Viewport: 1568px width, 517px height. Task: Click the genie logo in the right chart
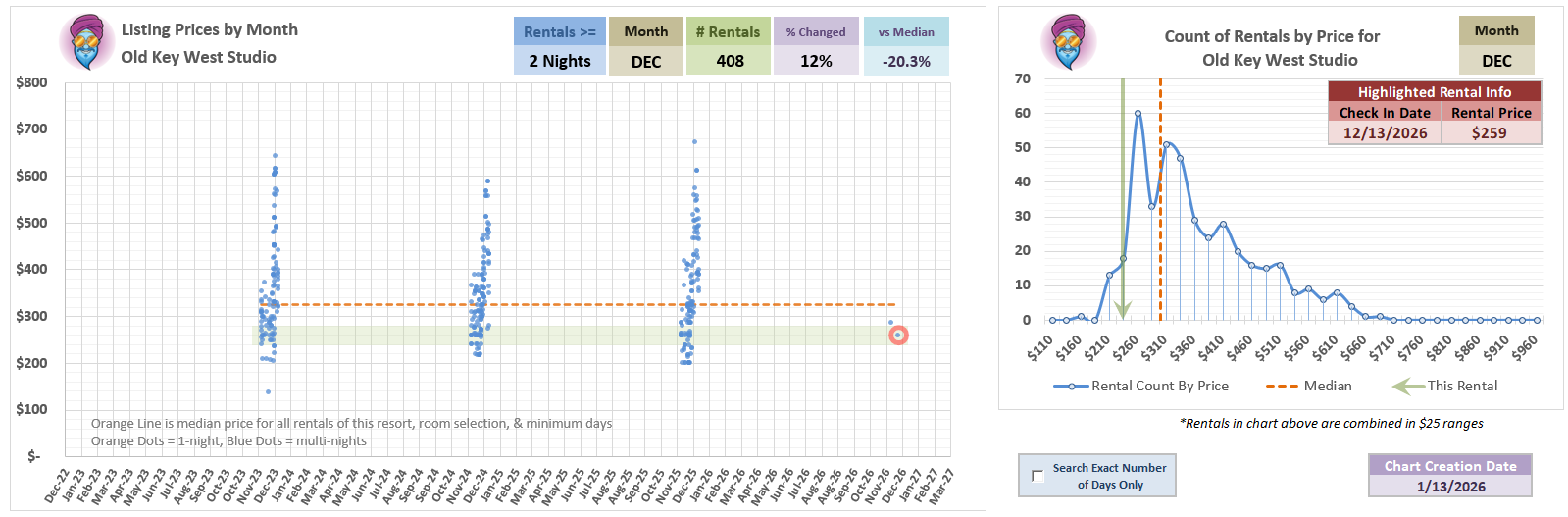(x=1068, y=42)
